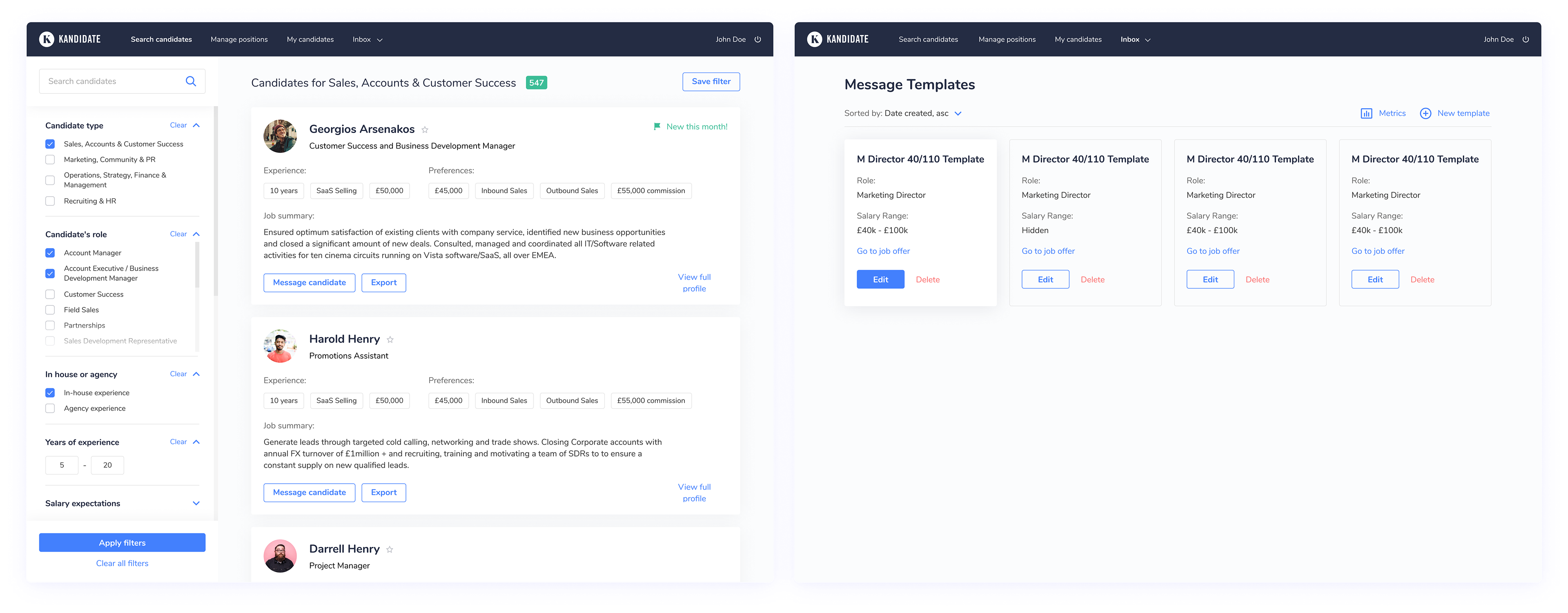Image resolution: width=1568 pixels, height=613 pixels.
Task: Click the Kandidate logo in left window
Action: coord(70,40)
